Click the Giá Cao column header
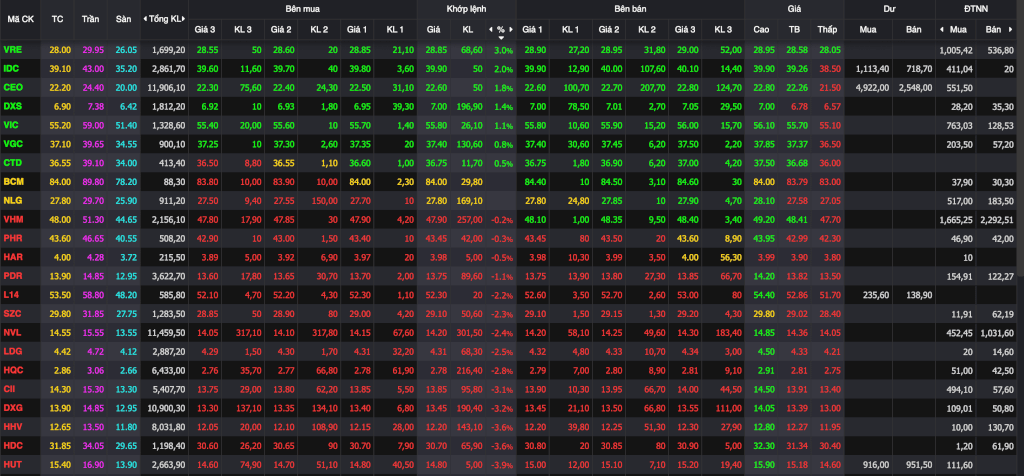Screen dimensions: 1024x476 761,29
